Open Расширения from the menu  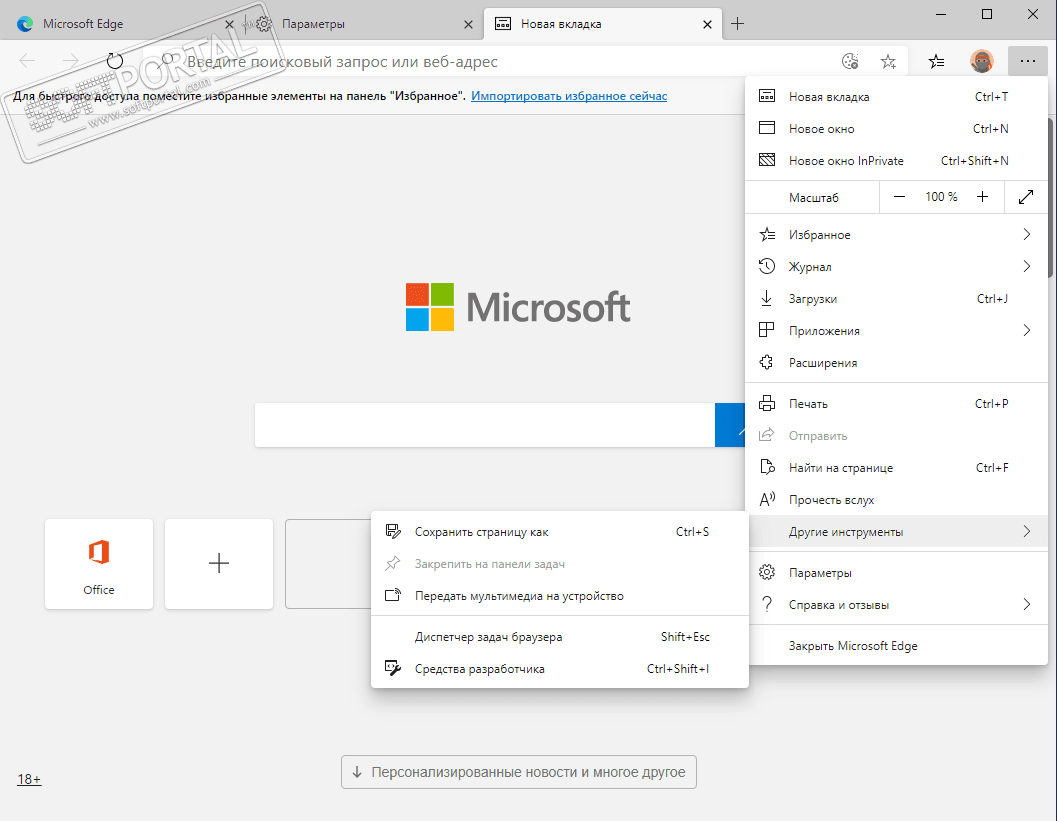[896, 363]
